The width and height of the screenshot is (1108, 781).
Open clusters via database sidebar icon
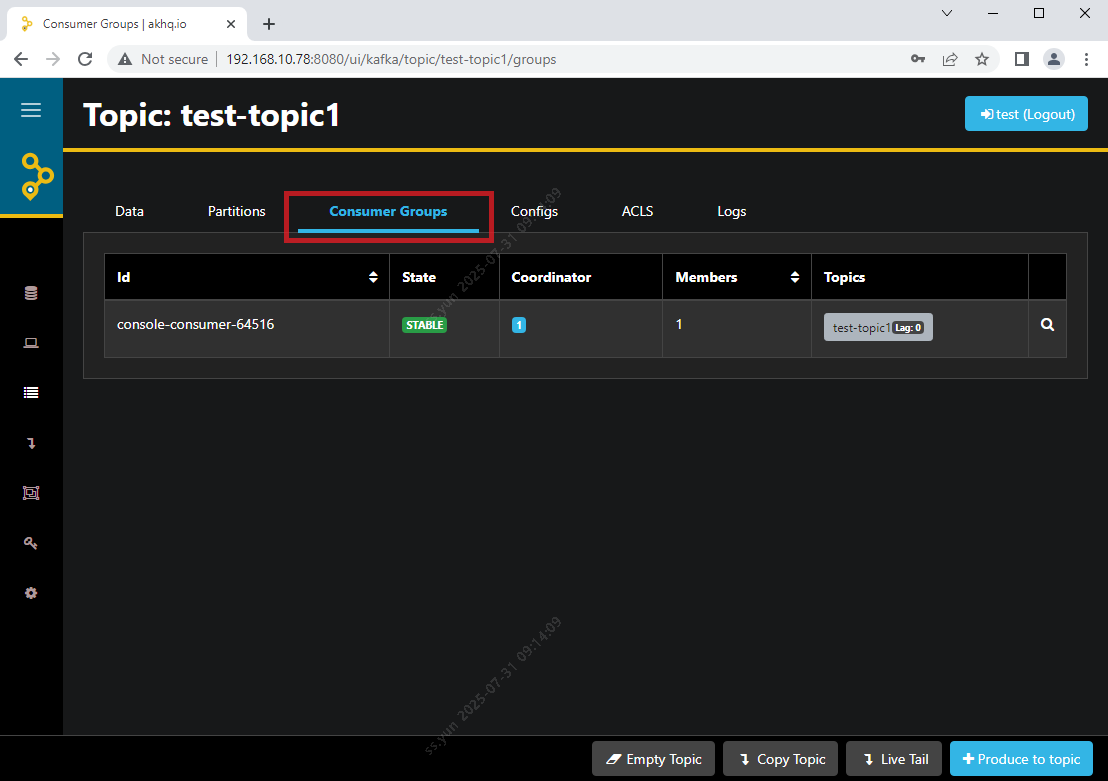pos(31,293)
